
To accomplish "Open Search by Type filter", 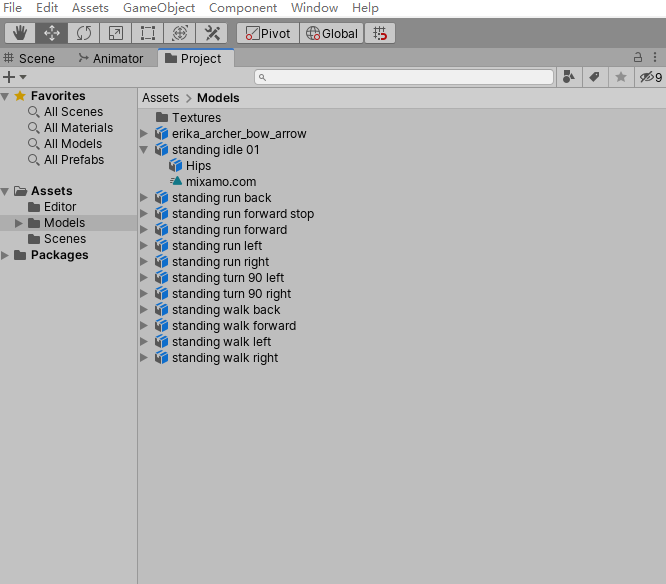I will (569, 77).
